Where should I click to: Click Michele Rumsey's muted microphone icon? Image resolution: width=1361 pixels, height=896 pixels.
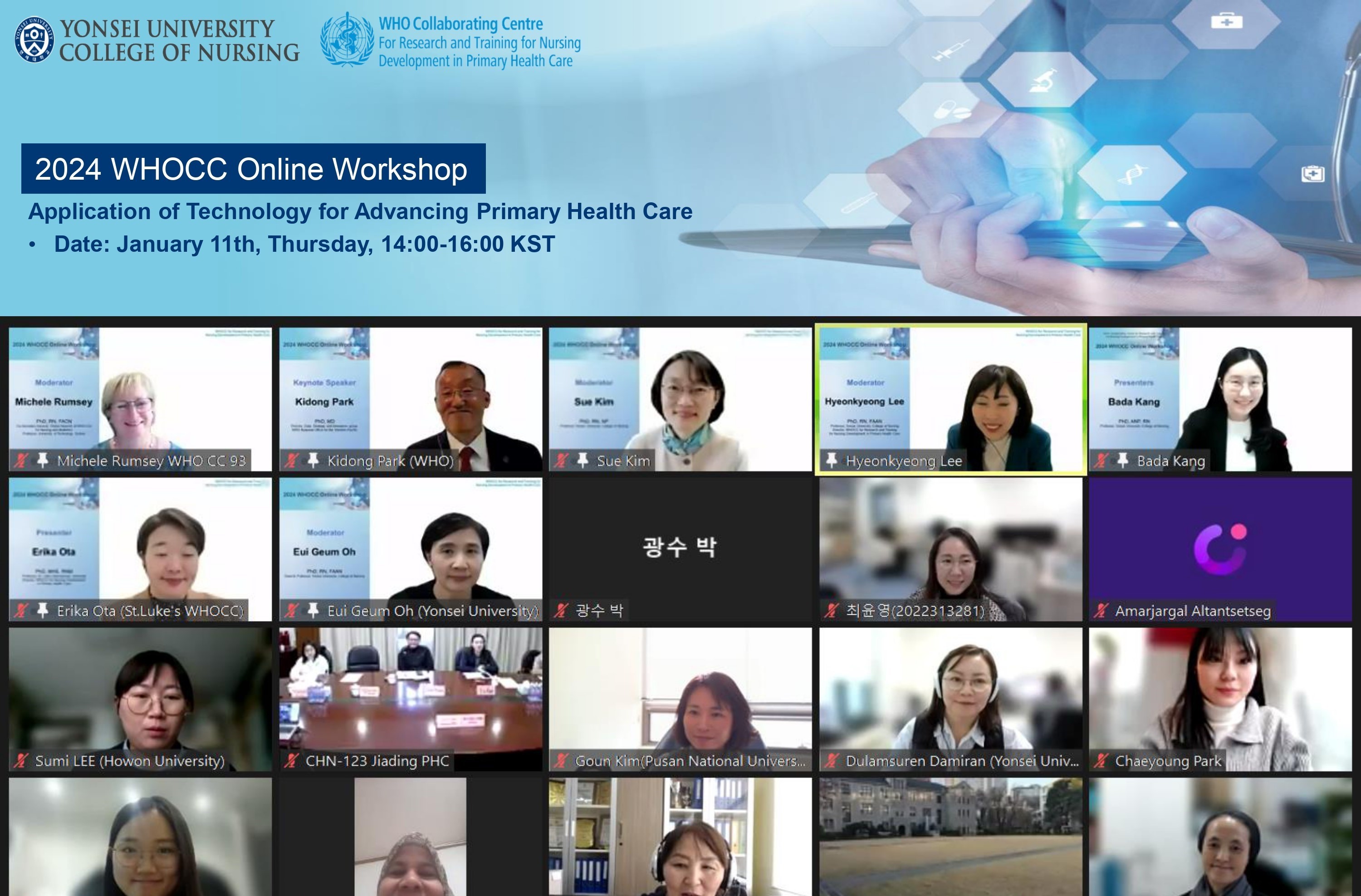[x=21, y=460]
